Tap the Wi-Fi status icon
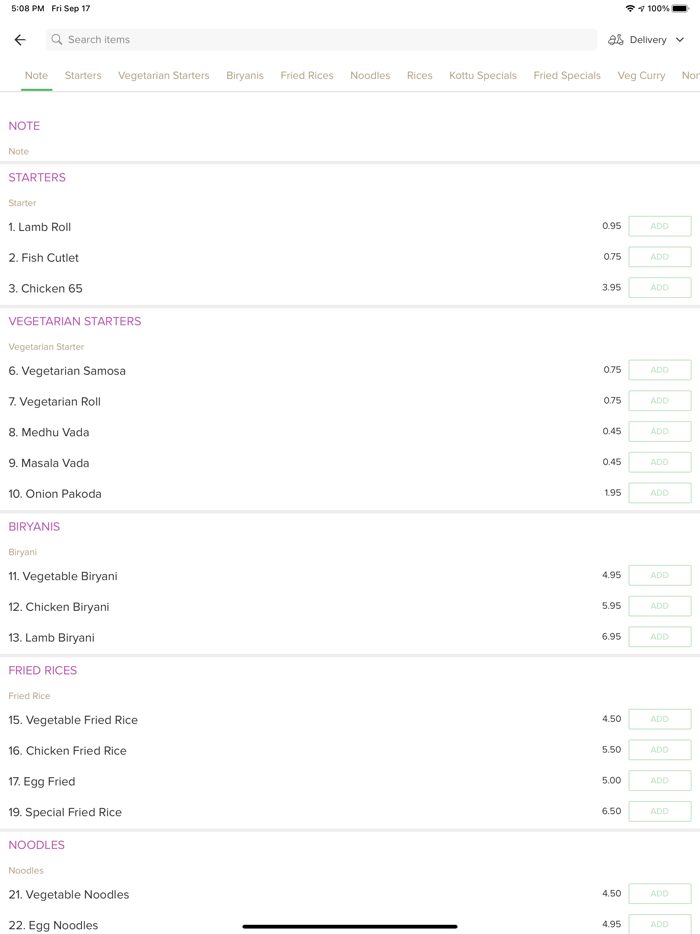 (x=629, y=8)
